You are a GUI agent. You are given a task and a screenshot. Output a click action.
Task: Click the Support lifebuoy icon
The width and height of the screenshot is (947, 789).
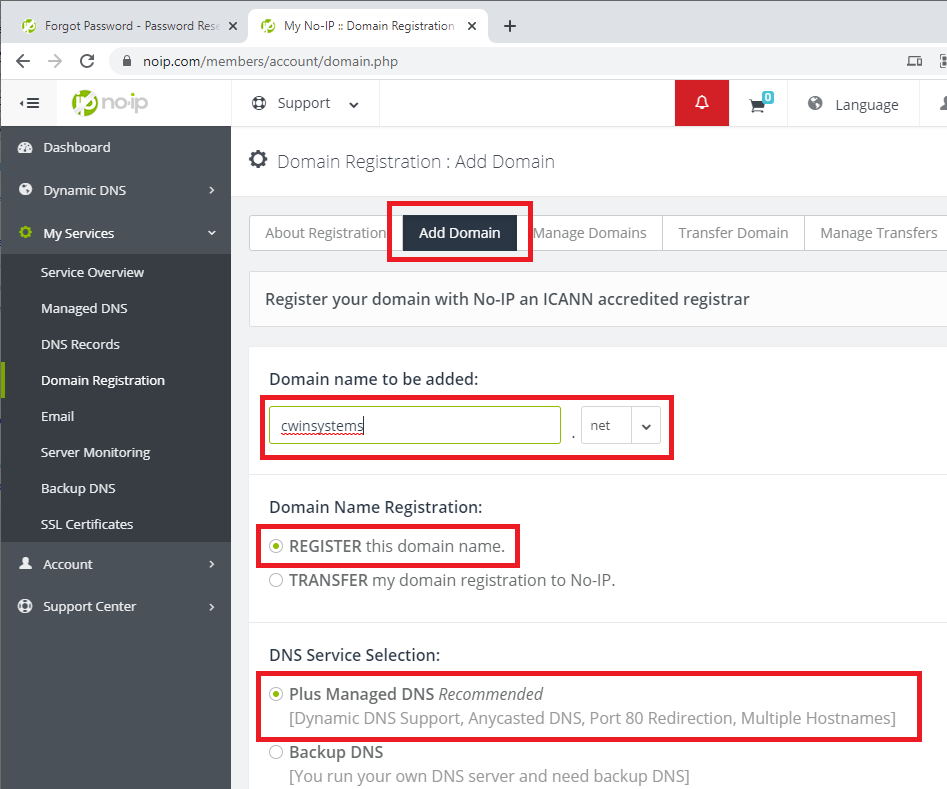click(260, 103)
